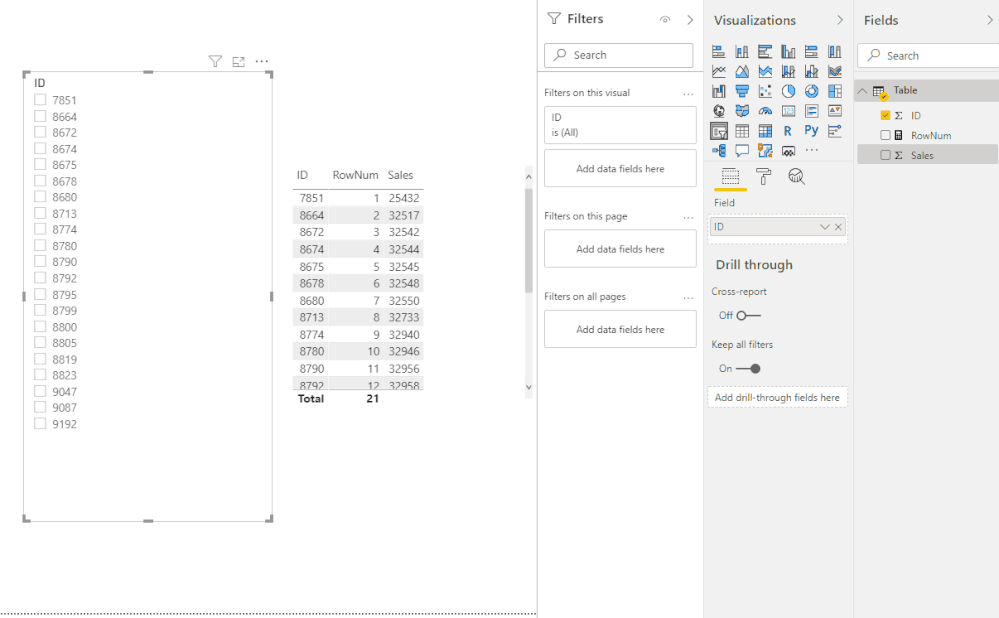Select the stacked bar chart visual
The image size is (999, 618).
pyautogui.click(x=719, y=52)
